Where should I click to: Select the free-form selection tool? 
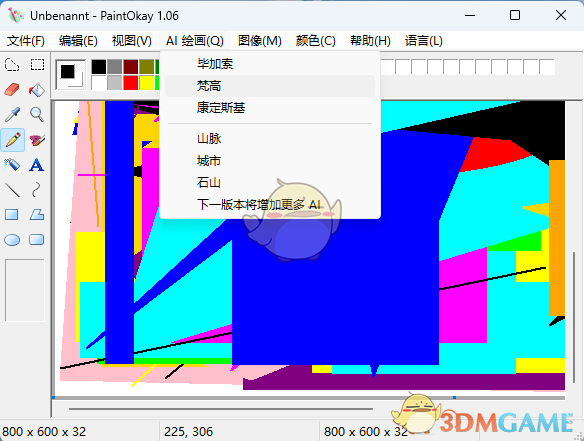pyautogui.click(x=12, y=65)
